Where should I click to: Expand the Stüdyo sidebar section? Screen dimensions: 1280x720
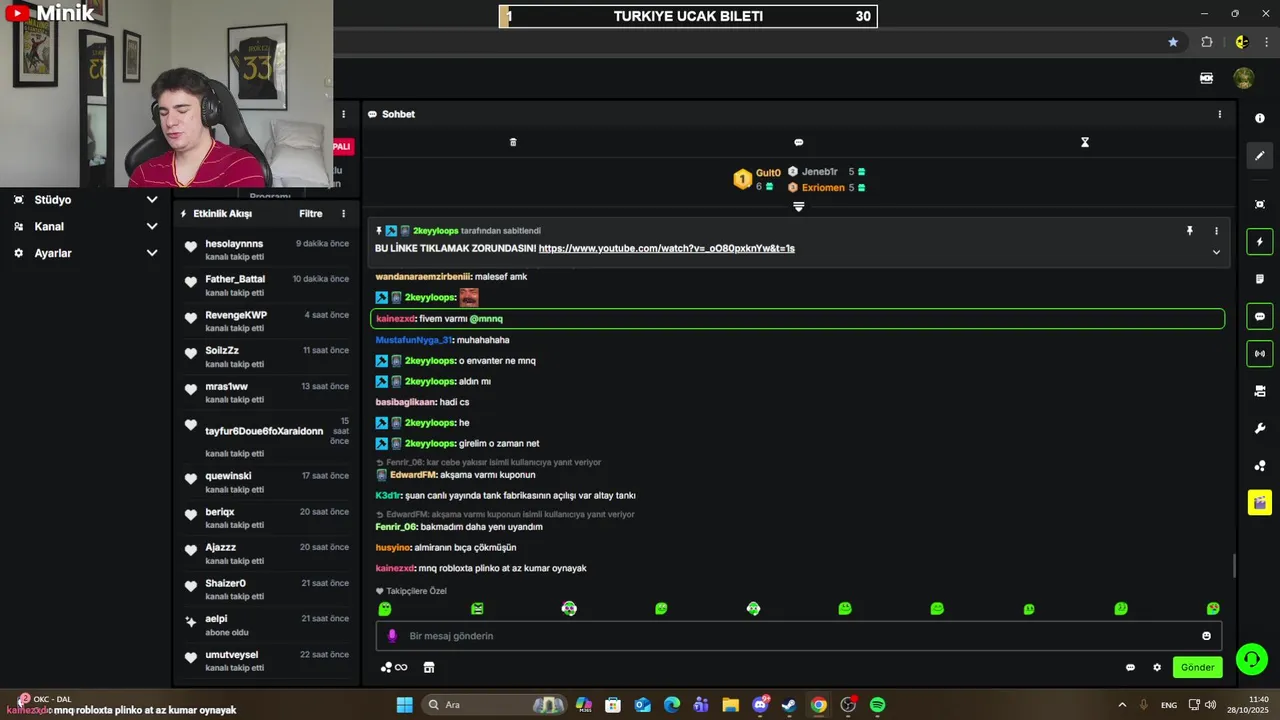(86, 200)
